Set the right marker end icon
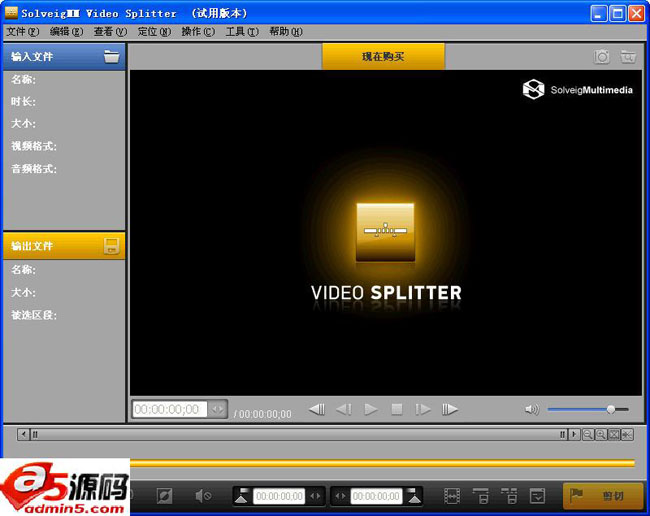The width and height of the screenshot is (650, 516). [414, 496]
